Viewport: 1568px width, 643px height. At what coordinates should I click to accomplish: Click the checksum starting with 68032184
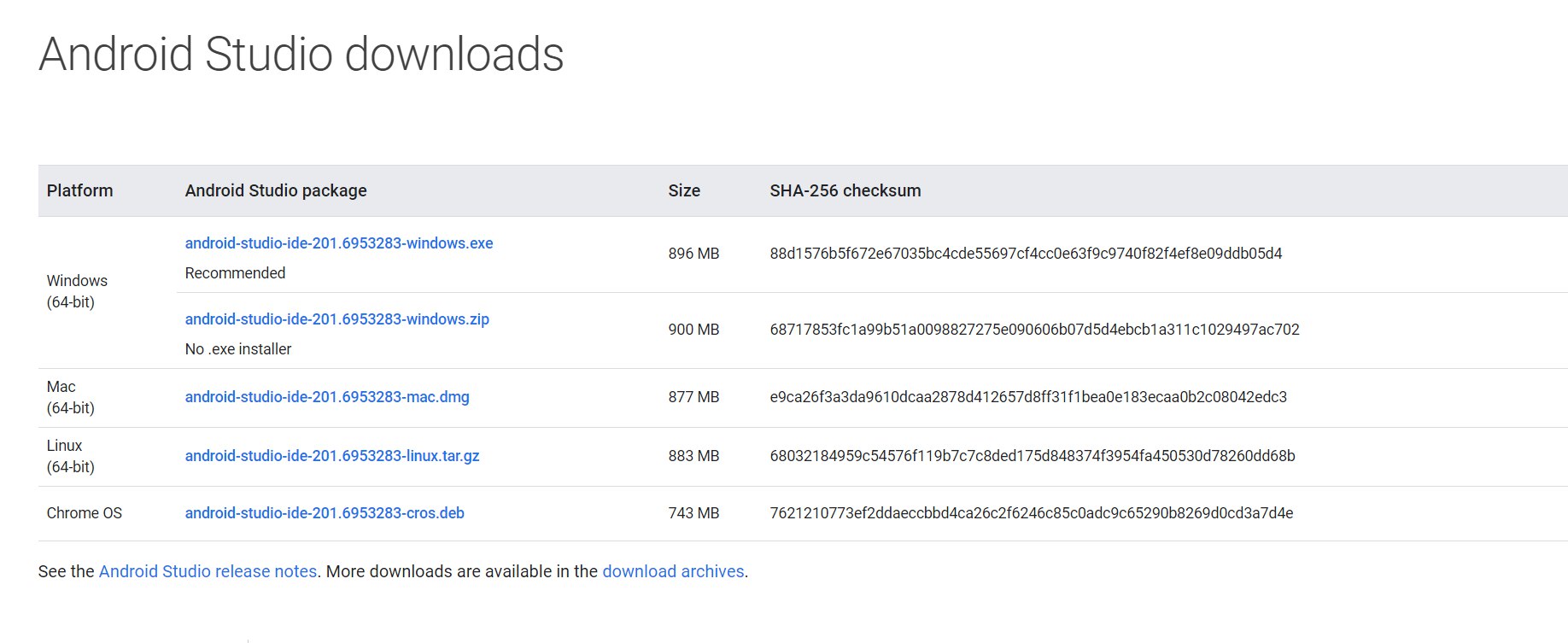[1033, 456]
